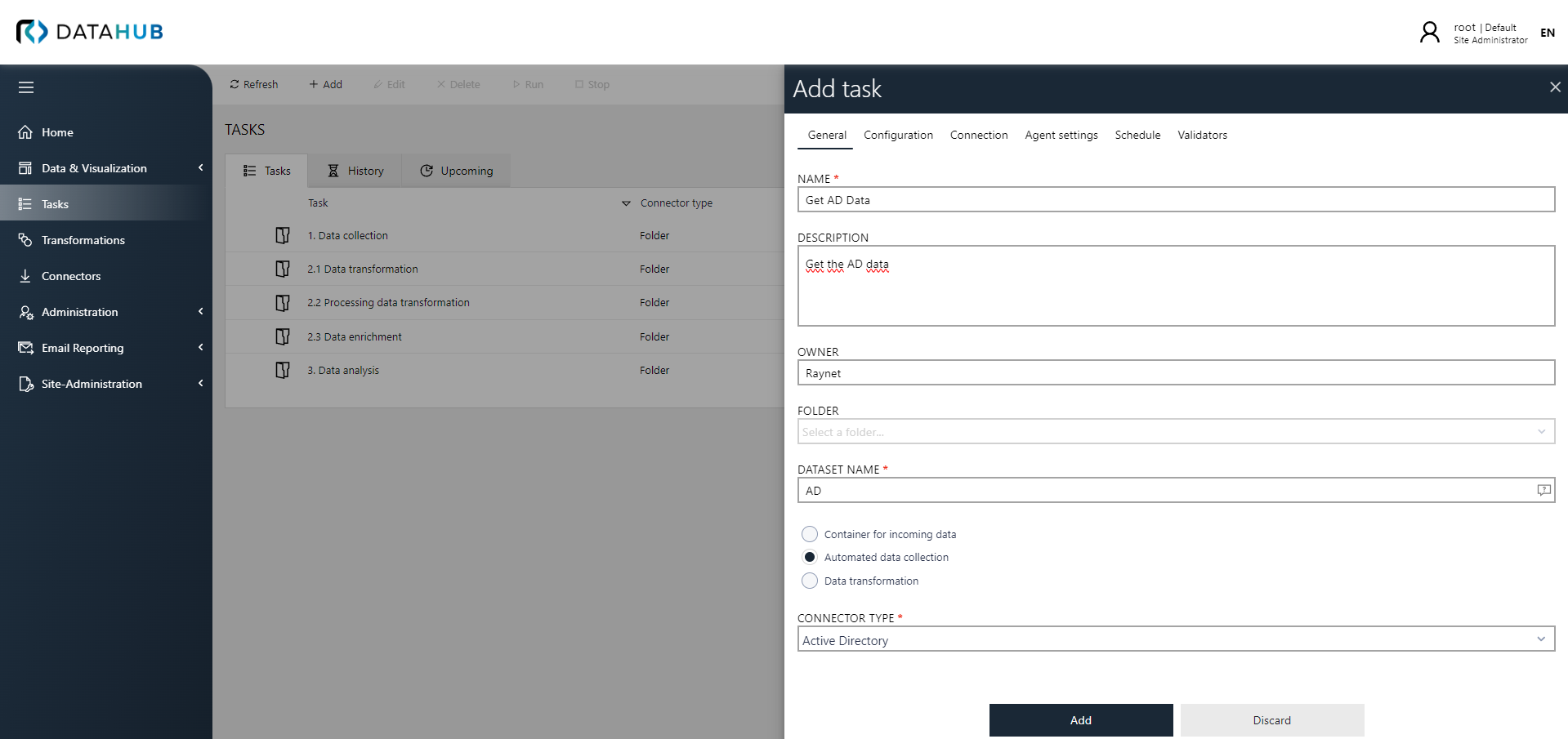Open the History tab in Tasks view
Screen dimensions: 1568x739
[x=355, y=171]
